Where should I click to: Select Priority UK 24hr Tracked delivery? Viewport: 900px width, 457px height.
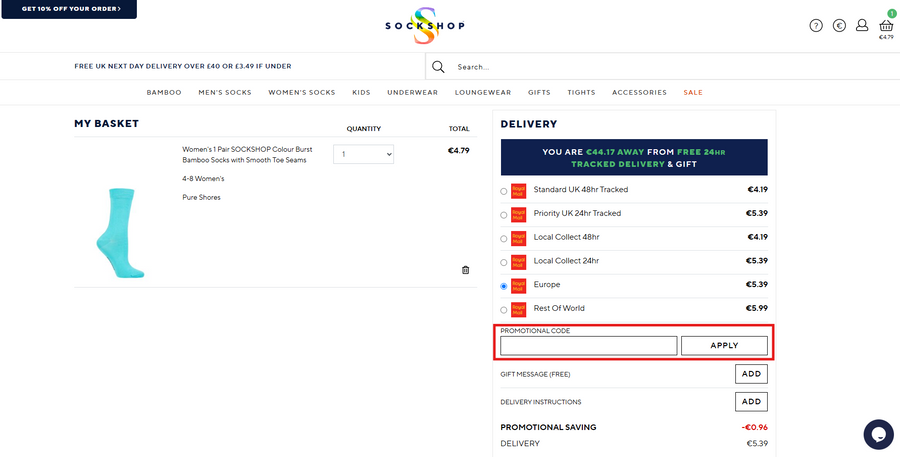(x=503, y=215)
